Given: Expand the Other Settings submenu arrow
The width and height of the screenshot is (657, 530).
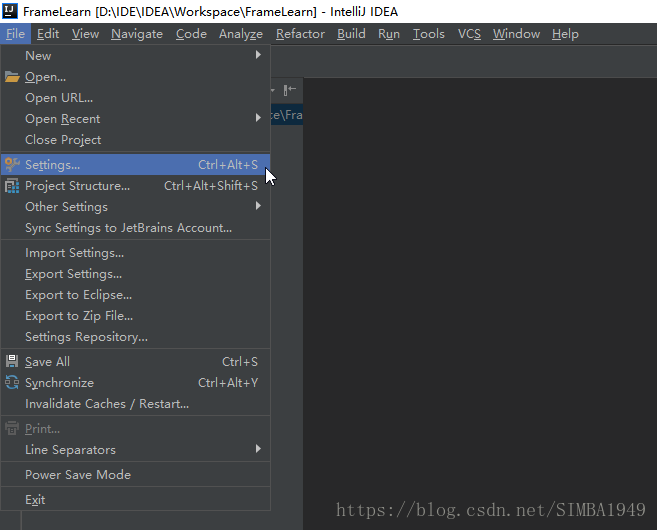Looking at the screenshot, I should click(258, 206).
